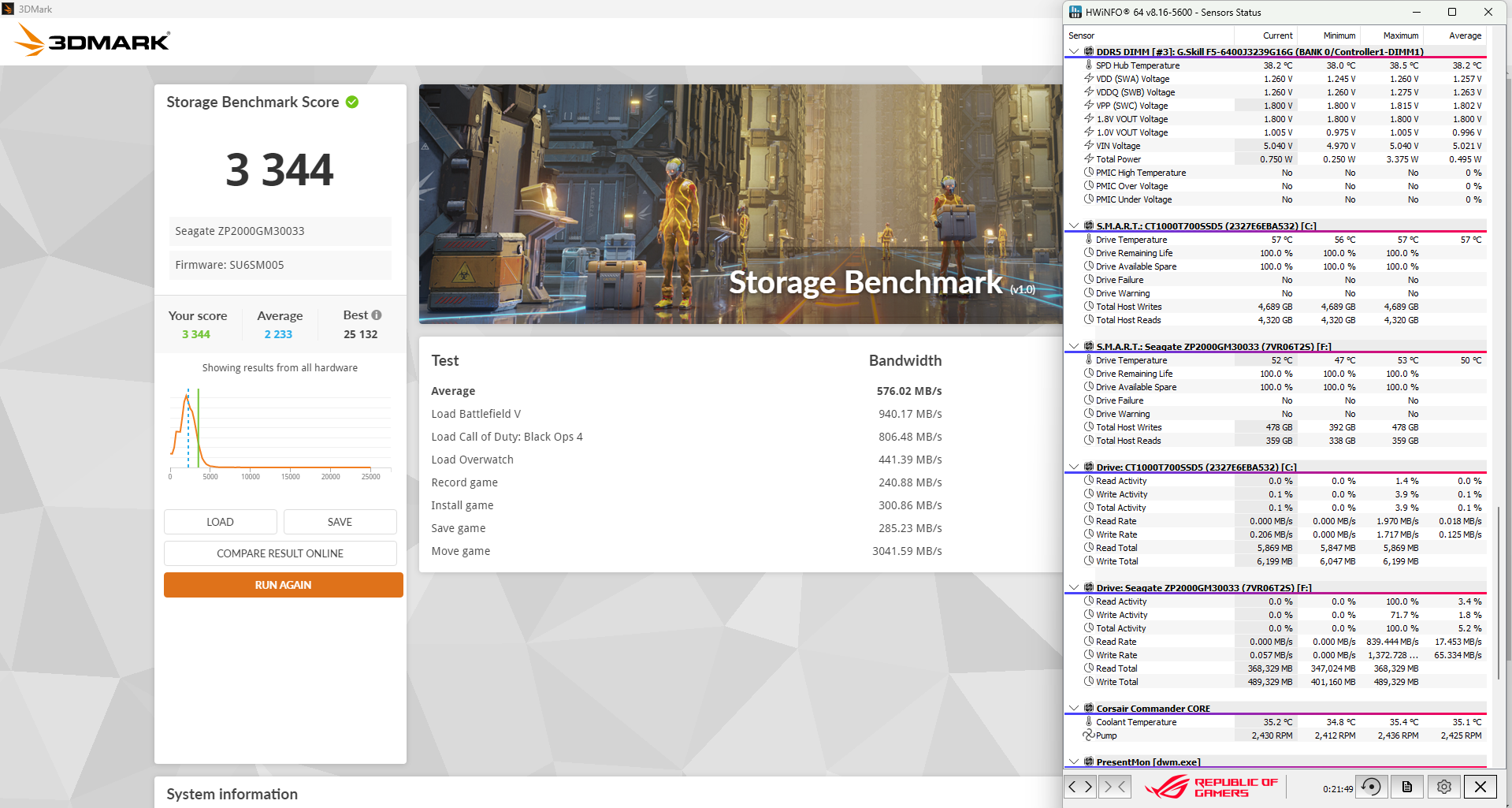
Task: Collapse Drive Seagate ZP2000GM30033 [F:] group
Action: click(1073, 588)
